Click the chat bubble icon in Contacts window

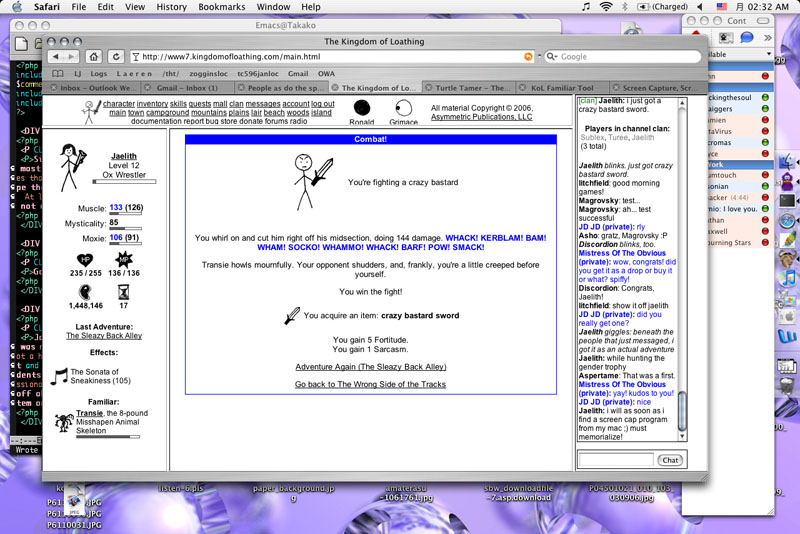[746, 37]
